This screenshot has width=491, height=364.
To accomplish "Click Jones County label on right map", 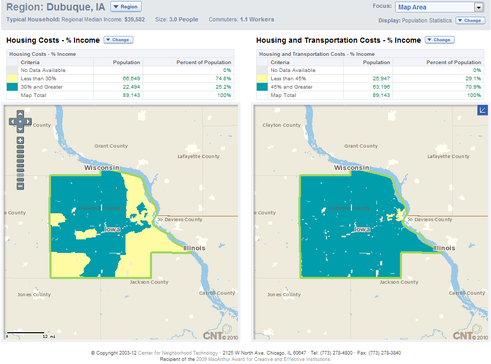I will 284,295.
